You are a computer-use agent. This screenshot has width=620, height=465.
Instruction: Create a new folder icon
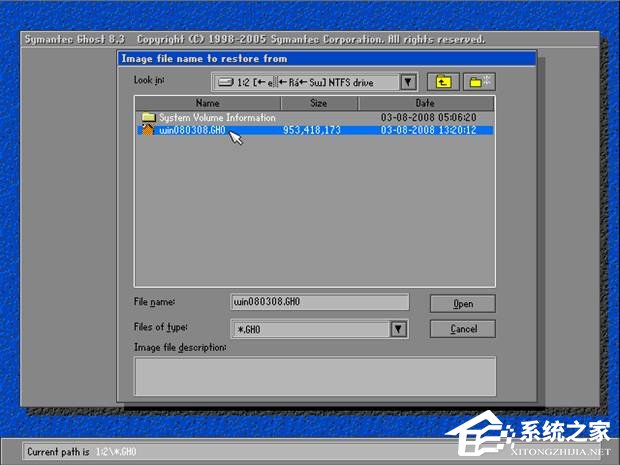pyautogui.click(x=479, y=82)
